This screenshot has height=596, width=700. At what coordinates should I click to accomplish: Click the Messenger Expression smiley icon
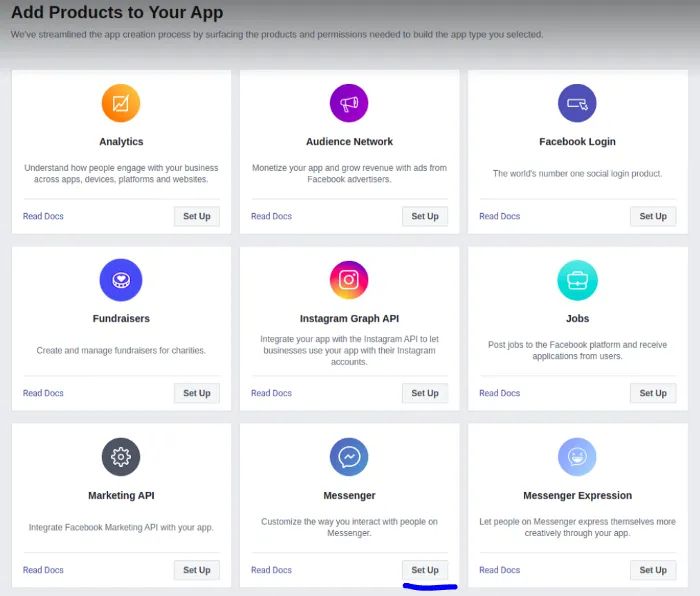pyautogui.click(x=577, y=457)
